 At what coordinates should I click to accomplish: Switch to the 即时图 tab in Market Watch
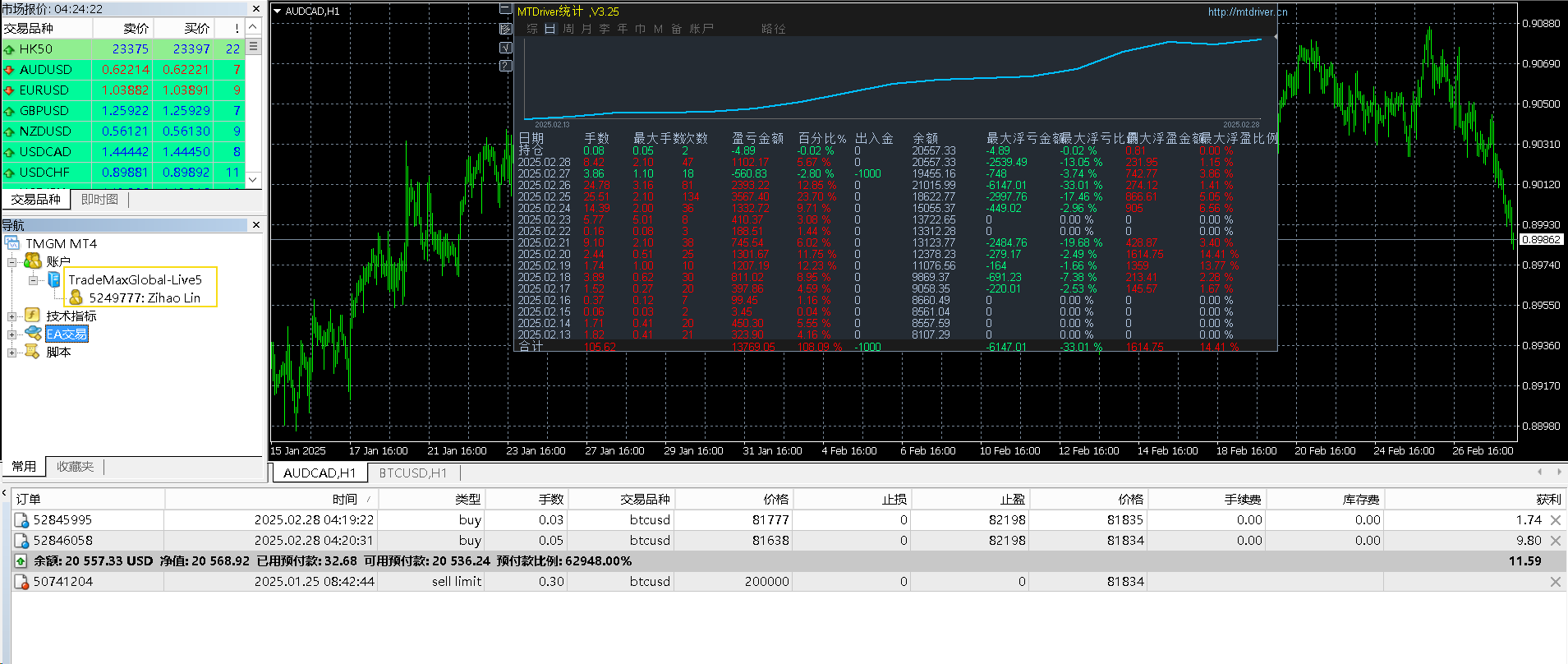tap(99, 200)
